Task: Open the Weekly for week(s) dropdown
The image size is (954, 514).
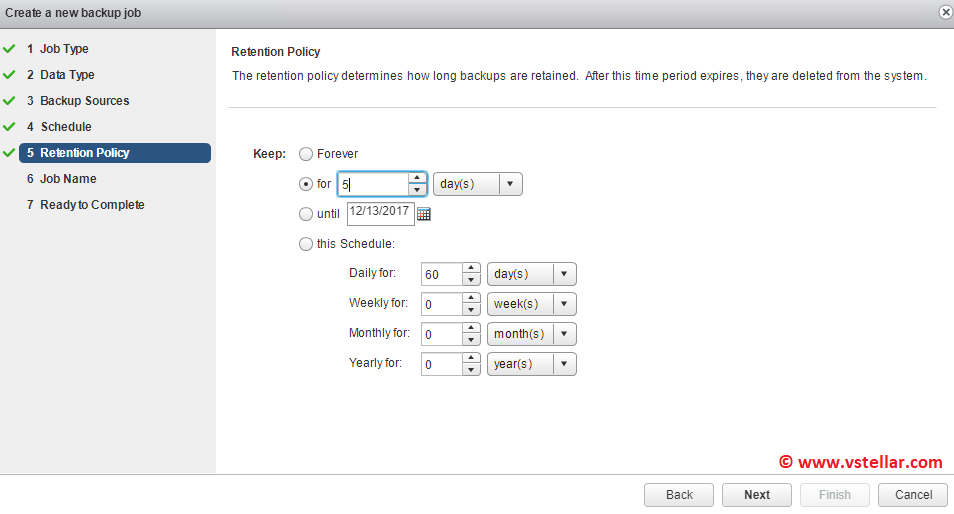Action: [x=532, y=304]
